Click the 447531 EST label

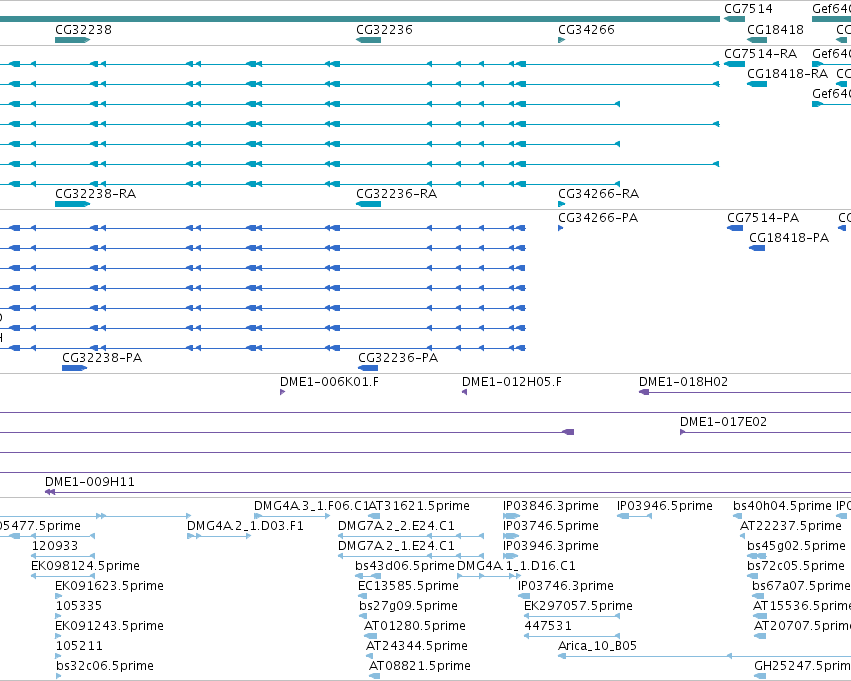(x=548, y=626)
